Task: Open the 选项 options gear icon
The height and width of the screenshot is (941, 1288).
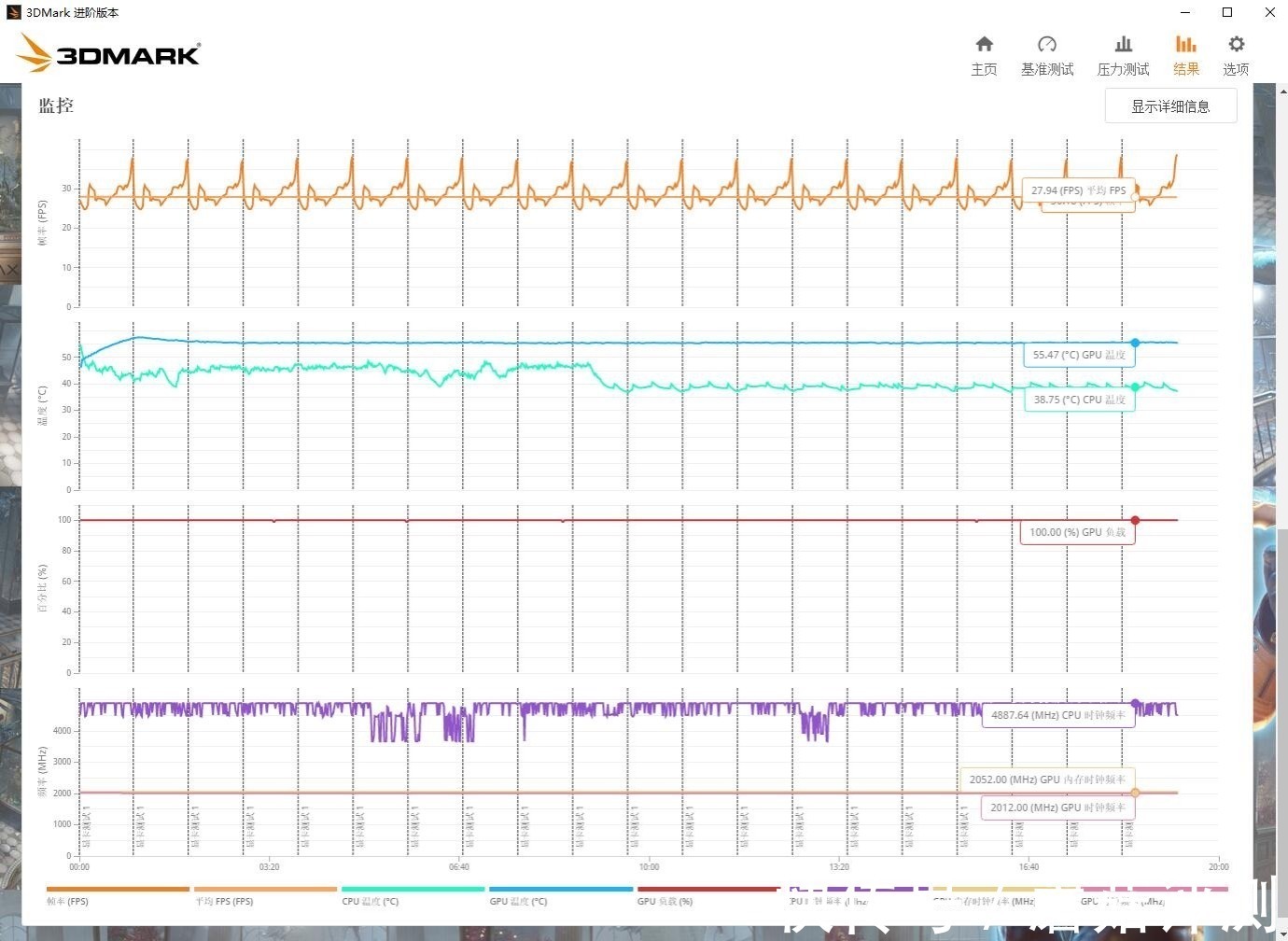Action: click(1236, 44)
